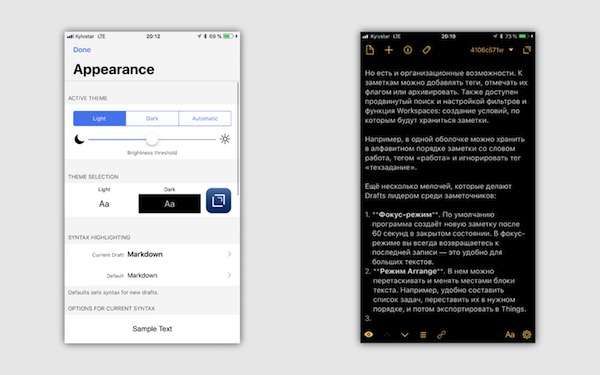Image resolution: width=600 pixels, height=375 pixels.
Task: Open the drafts list document icon
Action: (370, 50)
